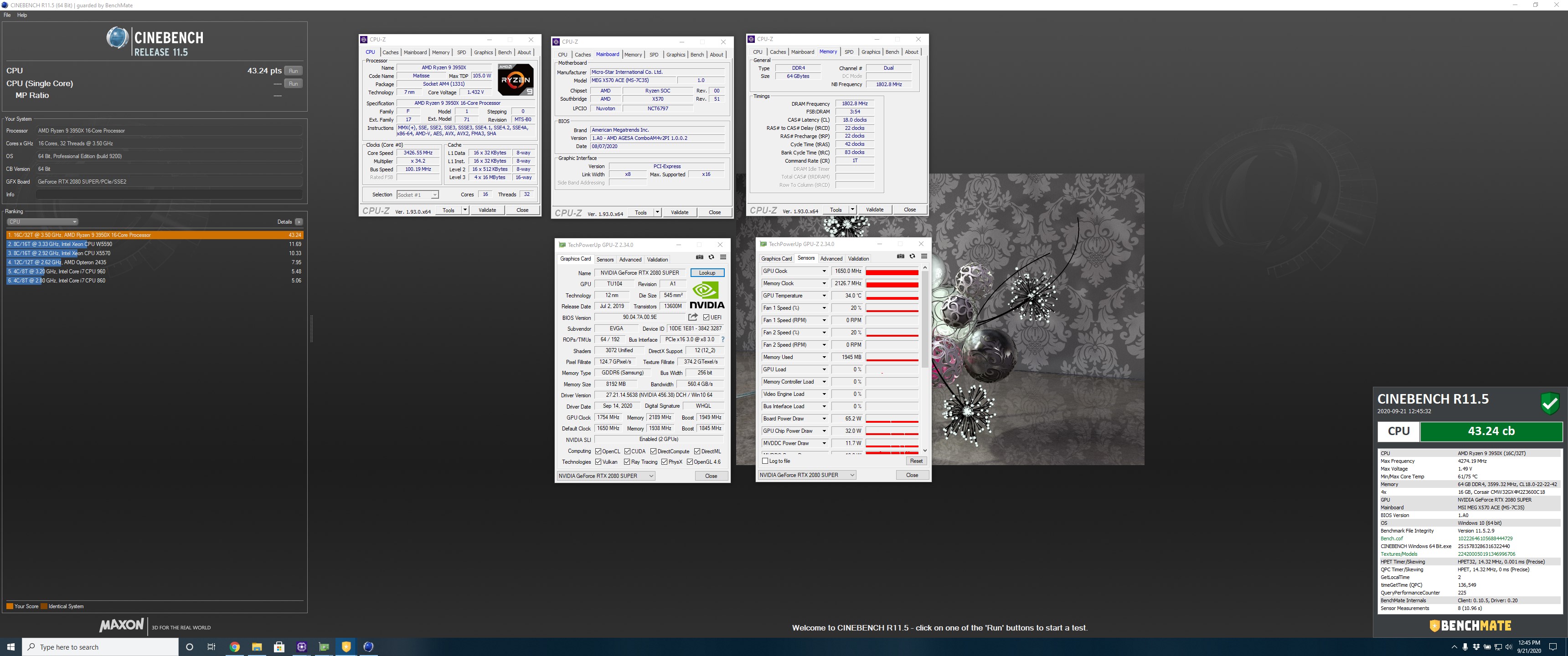
Task: Run the Cinebench CPU test
Action: [x=294, y=71]
